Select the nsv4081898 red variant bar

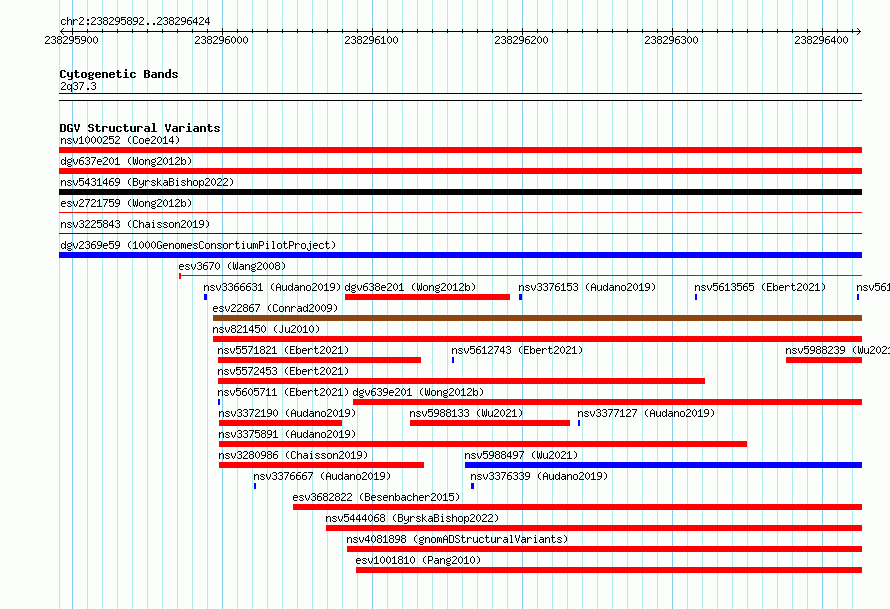point(604,549)
